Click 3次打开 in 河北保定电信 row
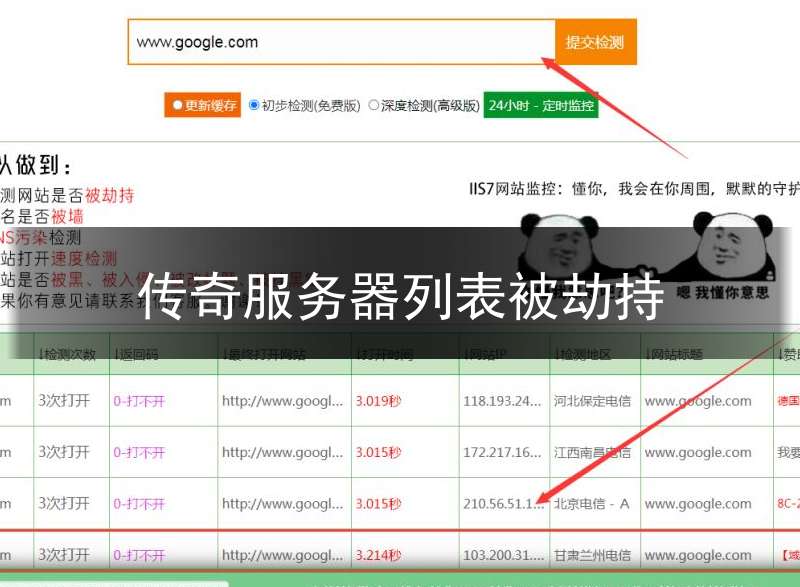Viewport: 800px width, 587px height. click(64, 401)
